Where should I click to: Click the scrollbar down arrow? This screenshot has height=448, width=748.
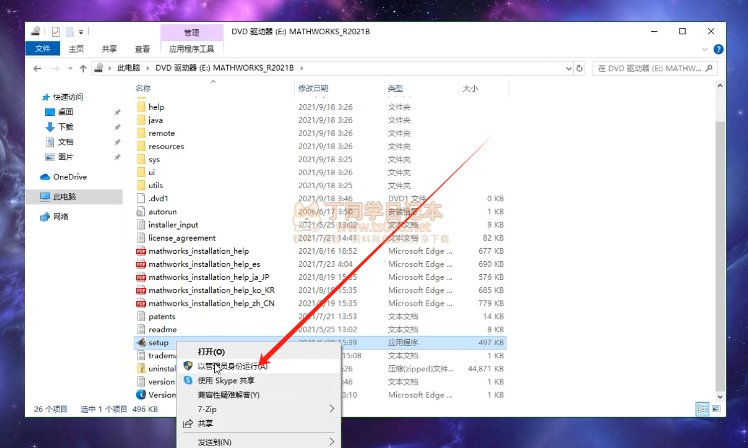tap(720, 396)
